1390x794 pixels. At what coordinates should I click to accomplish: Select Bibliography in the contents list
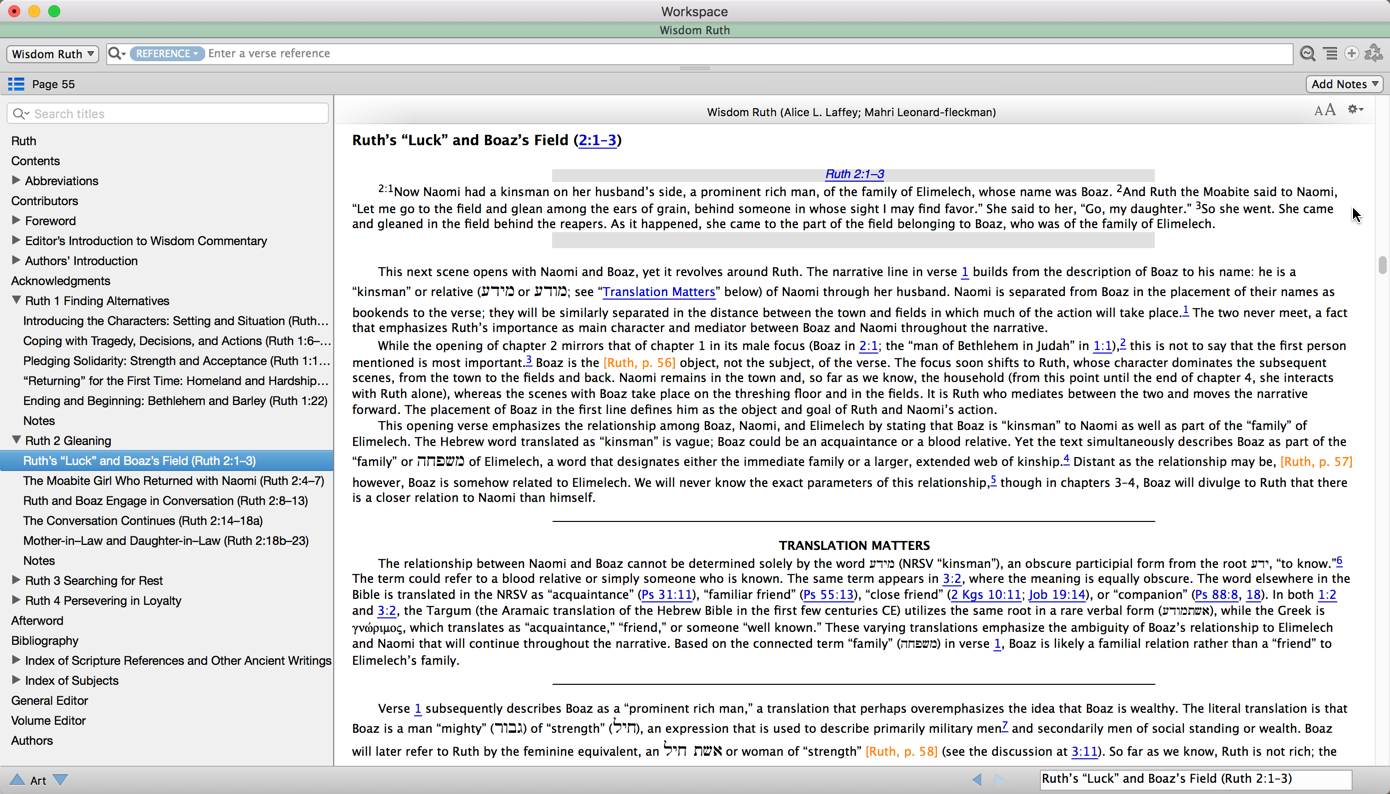pyautogui.click(x=45, y=640)
